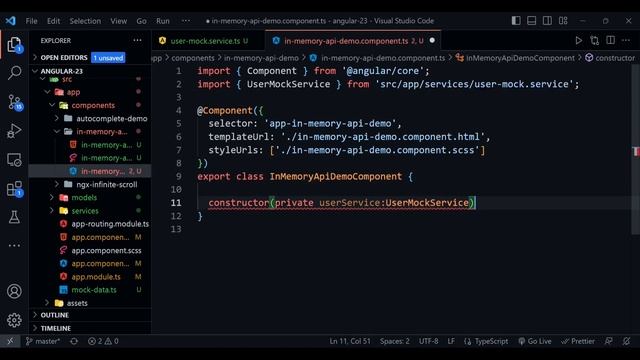Close unsaved in-memory-api-demo.component.ts tab dot
This screenshot has width=640, height=360.
point(432,40)
